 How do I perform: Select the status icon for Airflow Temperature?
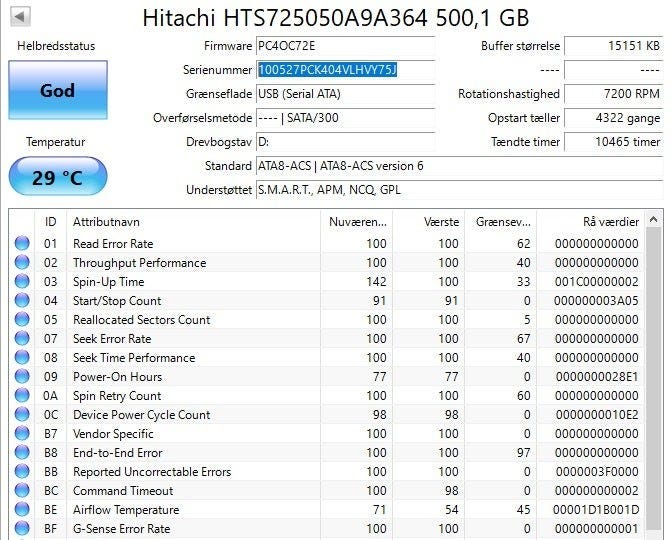coord(22,510)
